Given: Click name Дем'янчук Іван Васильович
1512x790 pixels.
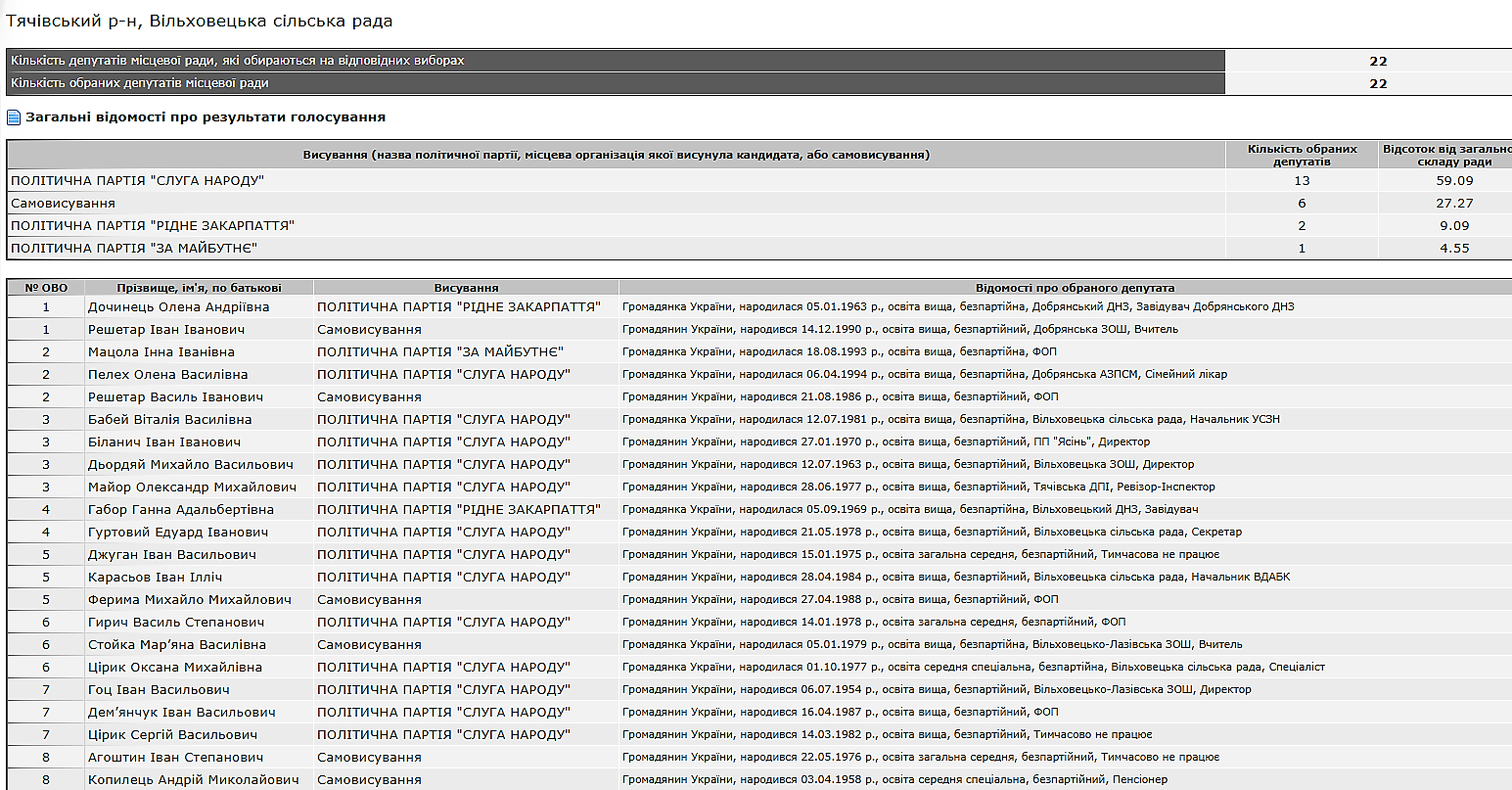Looking at the screenshot, I should 181,712.
